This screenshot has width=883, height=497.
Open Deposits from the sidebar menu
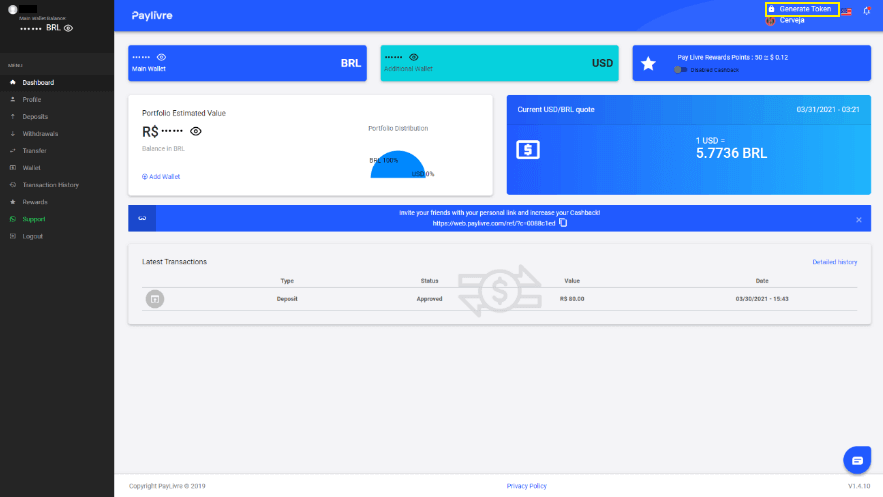[35, 116]
